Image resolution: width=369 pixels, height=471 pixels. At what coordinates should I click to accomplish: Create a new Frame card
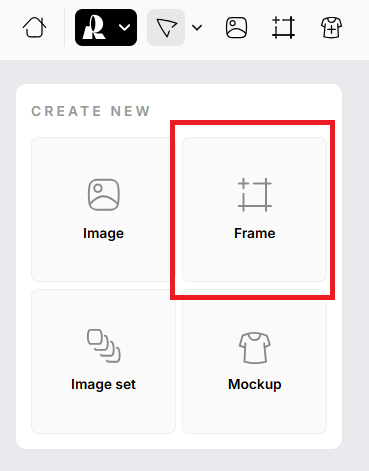click(254, 210)
